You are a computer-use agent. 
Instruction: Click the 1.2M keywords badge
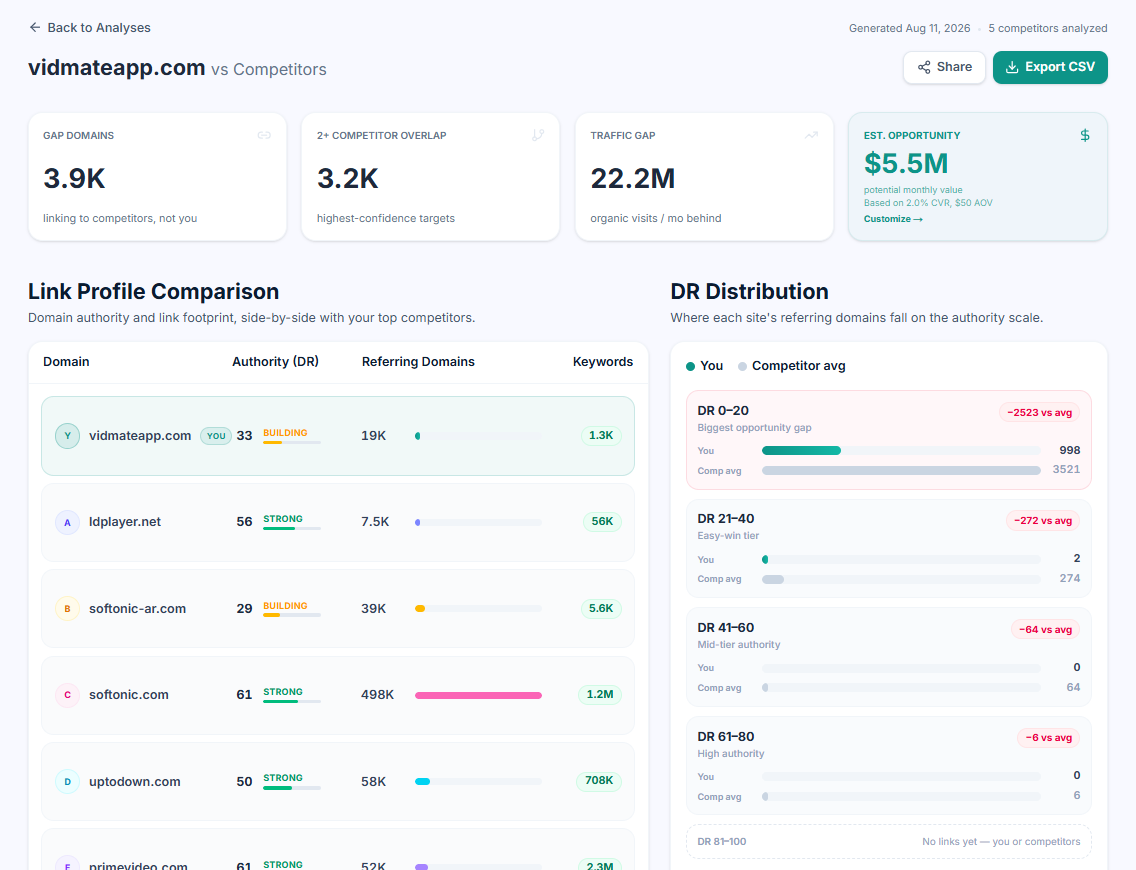click(600, 694)
